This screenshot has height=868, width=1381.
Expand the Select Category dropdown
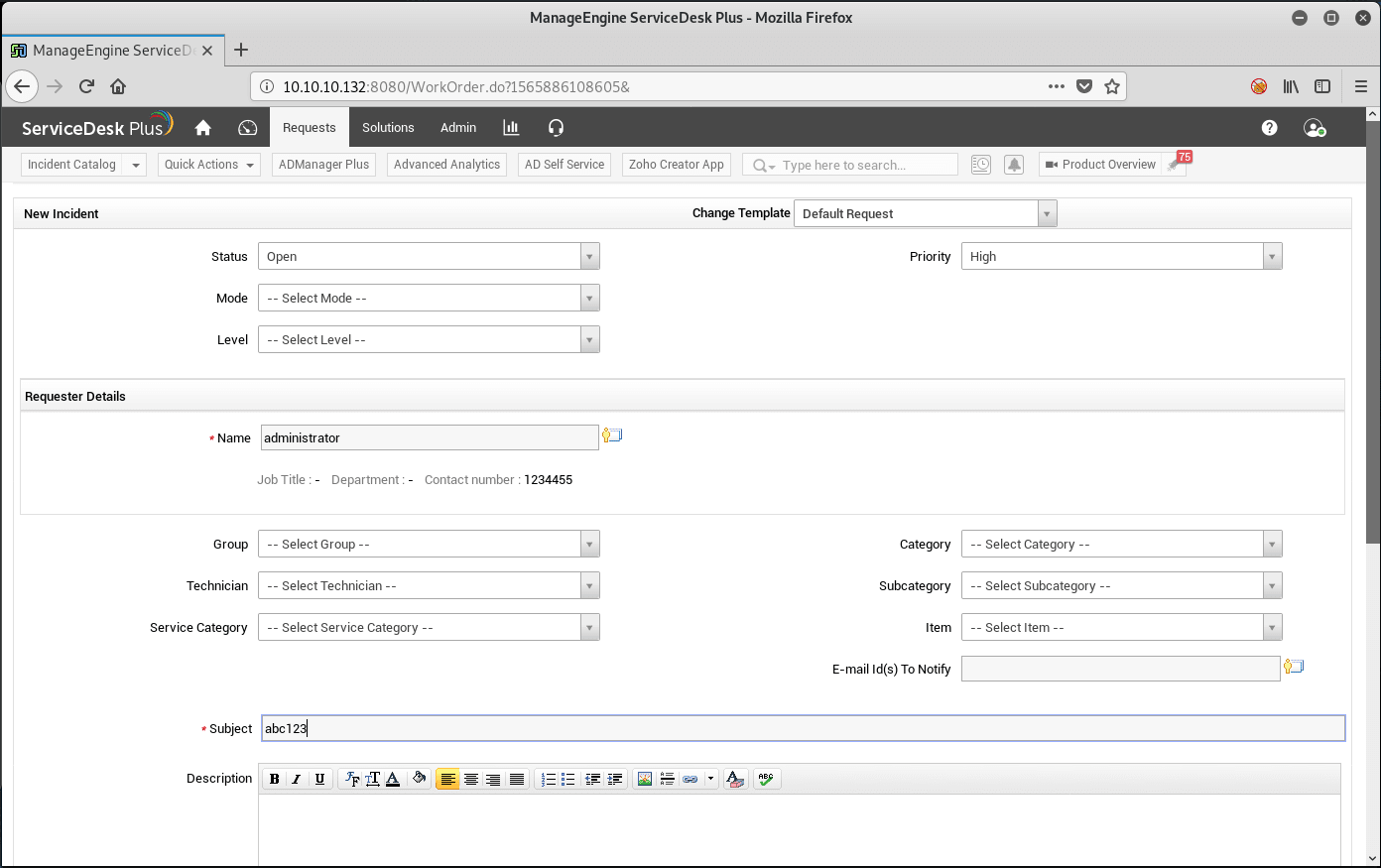pos(1121,544)
